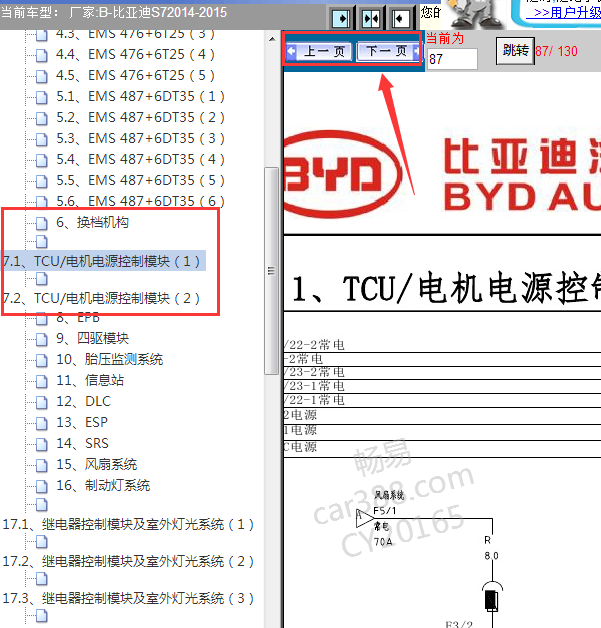Click page icon beside 10、胎压监测系统
The width and height of the screenshot is (601, 628).
(42, 360)
